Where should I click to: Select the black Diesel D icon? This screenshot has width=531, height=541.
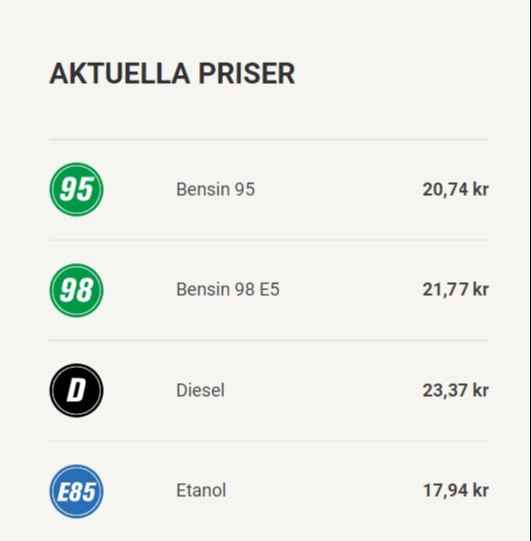(x=77, y=390)
